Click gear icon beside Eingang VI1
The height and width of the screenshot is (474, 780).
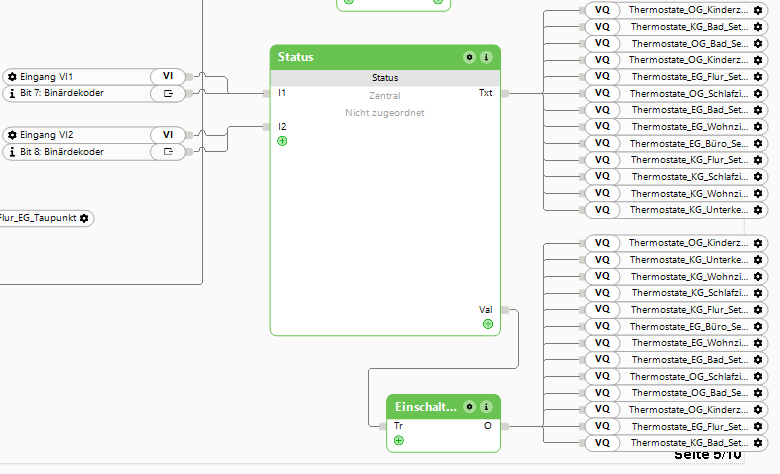point(12,77)
